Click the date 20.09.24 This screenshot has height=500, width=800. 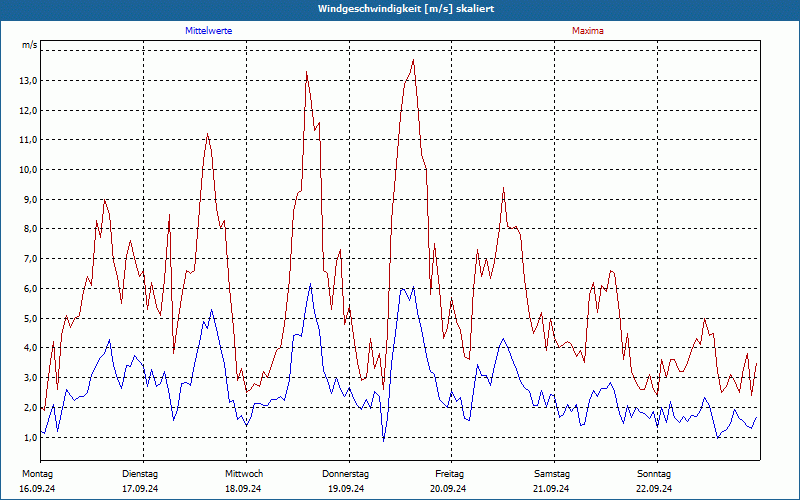[x=448, y=489]
